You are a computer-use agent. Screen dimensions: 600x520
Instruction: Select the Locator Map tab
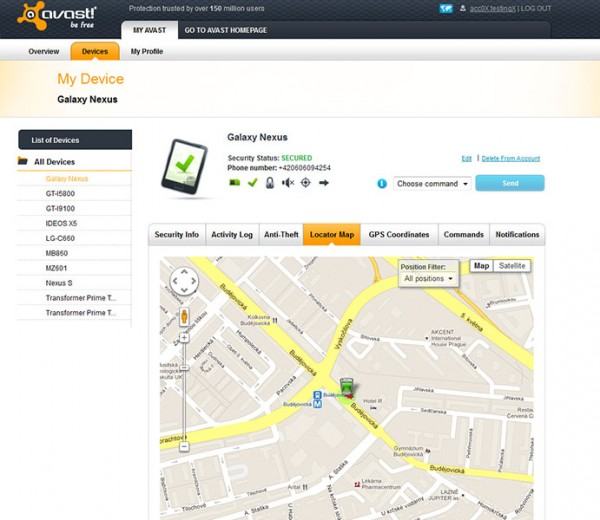(x=332, y=235)
